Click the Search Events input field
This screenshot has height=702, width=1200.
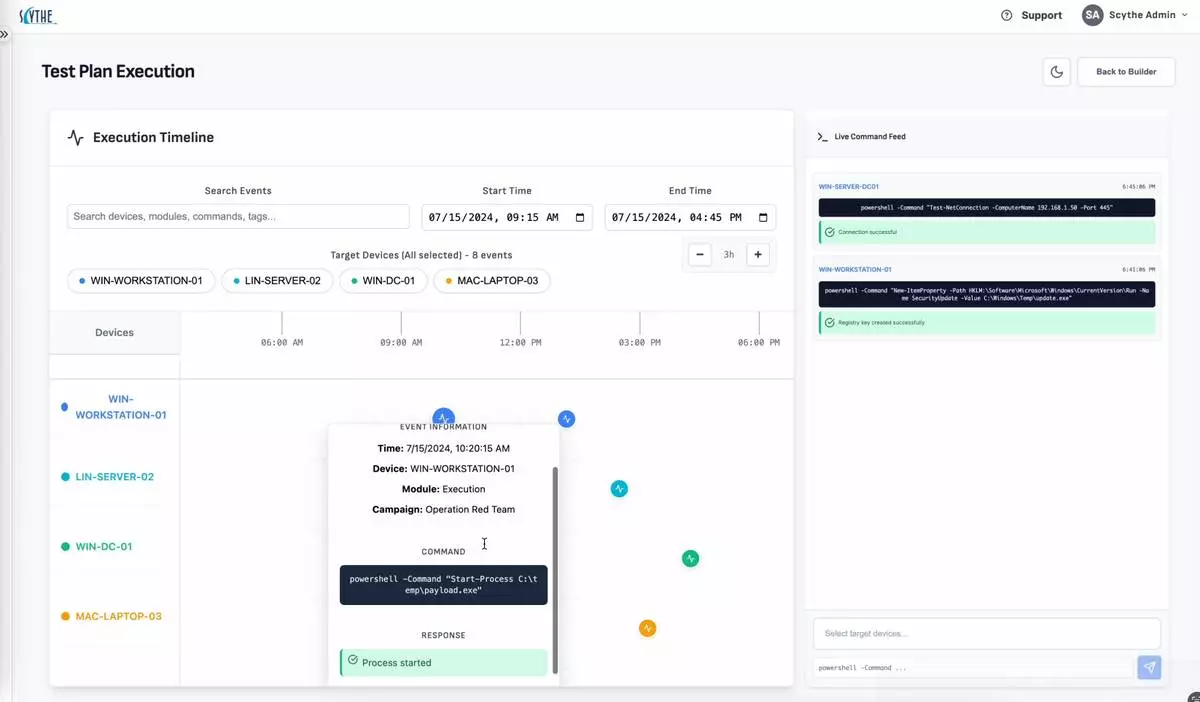tap(238, 217)
